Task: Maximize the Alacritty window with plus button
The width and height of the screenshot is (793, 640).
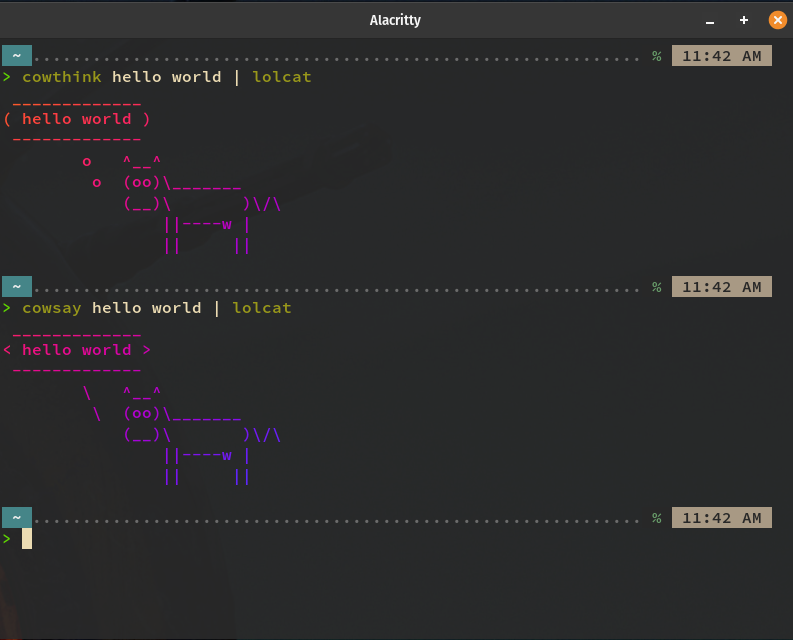Action: pyautogui.click(x=743, y=20)
